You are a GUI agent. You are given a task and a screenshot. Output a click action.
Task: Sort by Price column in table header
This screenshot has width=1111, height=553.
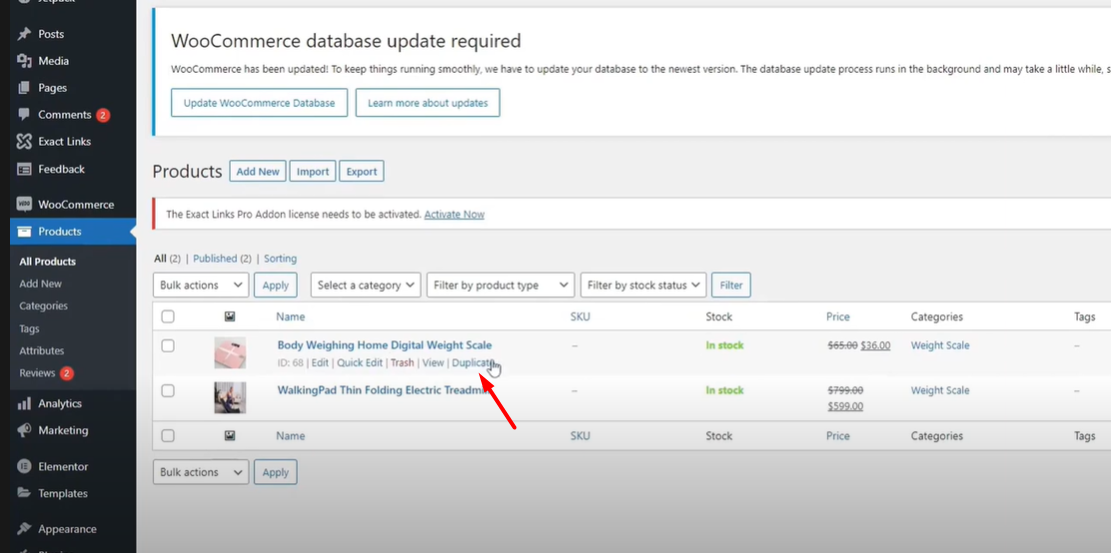pos(838,317)
